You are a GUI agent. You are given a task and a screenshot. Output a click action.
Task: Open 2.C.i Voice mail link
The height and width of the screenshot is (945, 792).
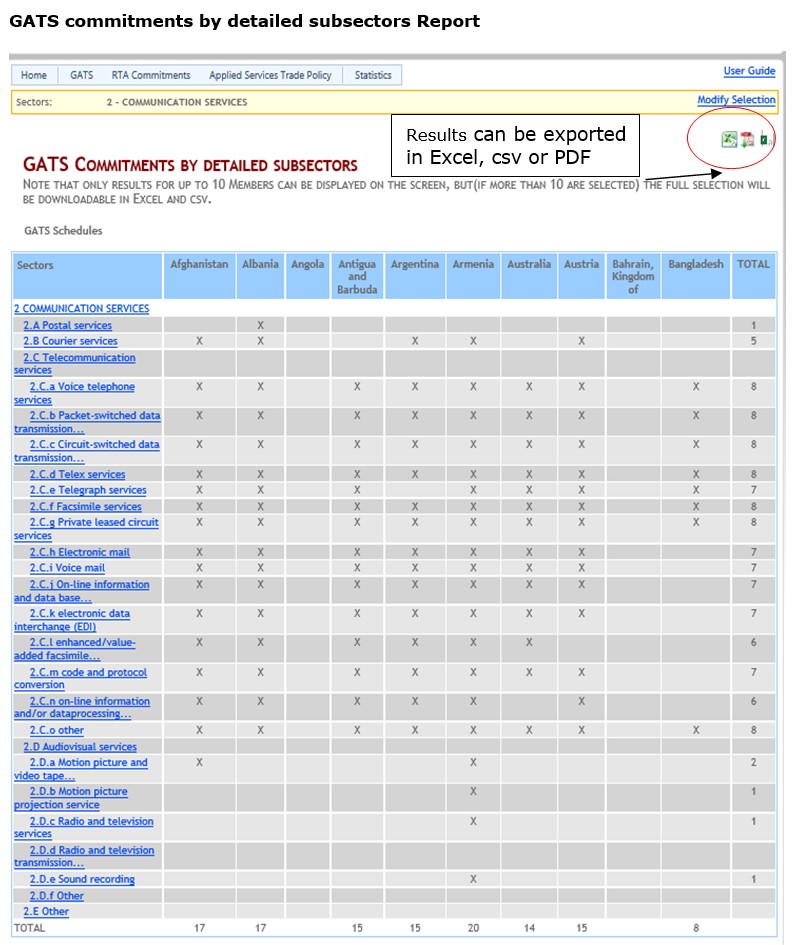(x=67, y=568)
